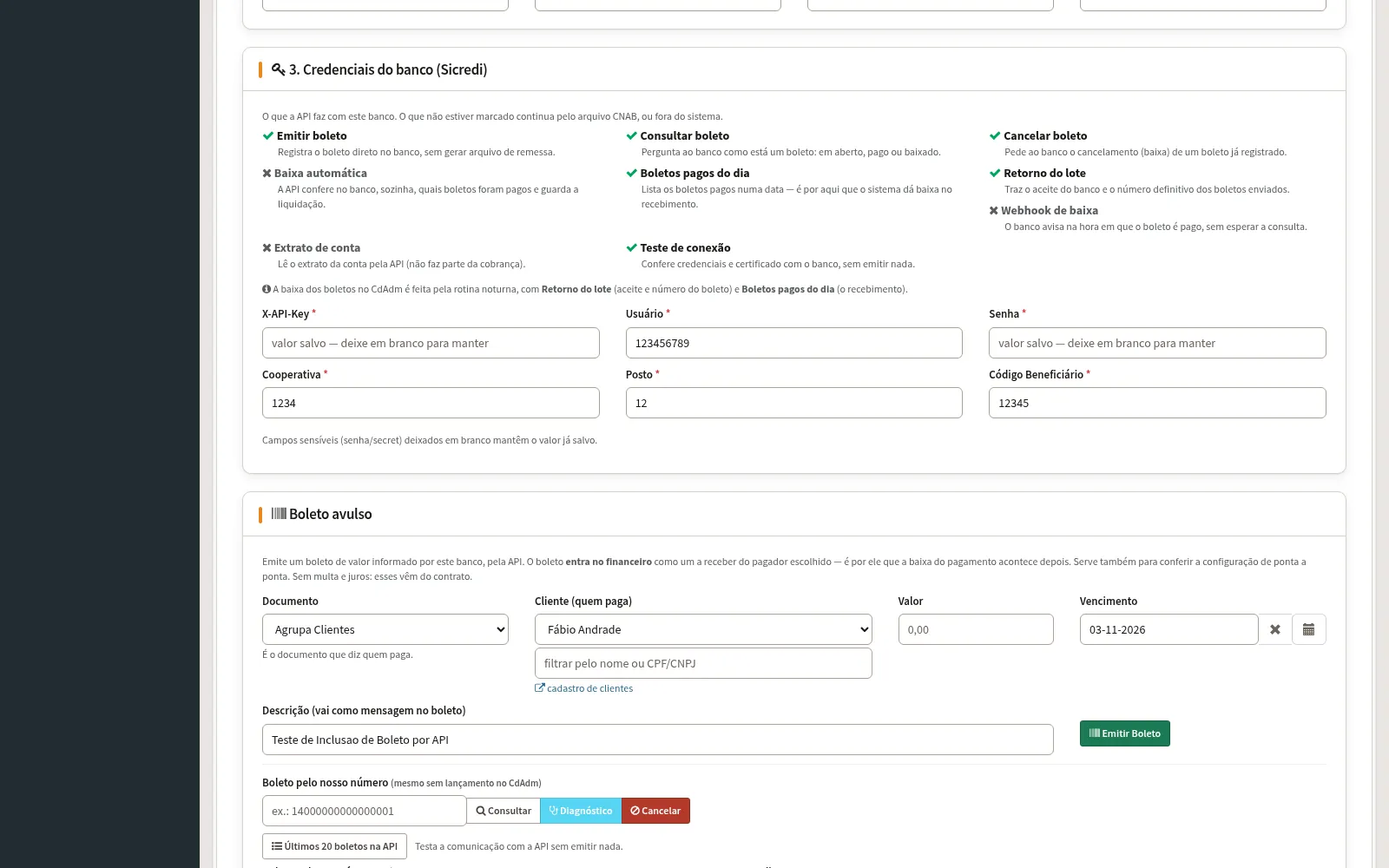Click the Posto field containing 12

coord(794,403)
